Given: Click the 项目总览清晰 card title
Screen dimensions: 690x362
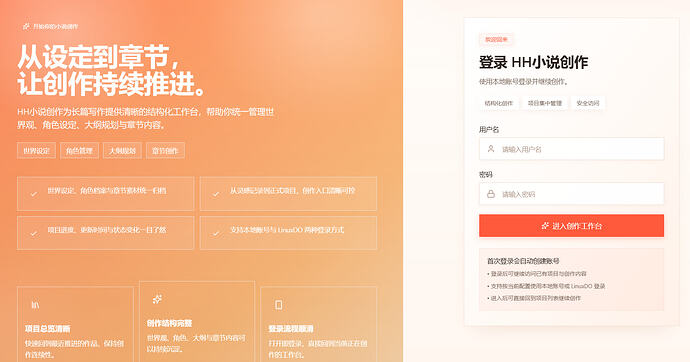Looking at the screenshot, I should pyautogui.click(x=48, y=328).
